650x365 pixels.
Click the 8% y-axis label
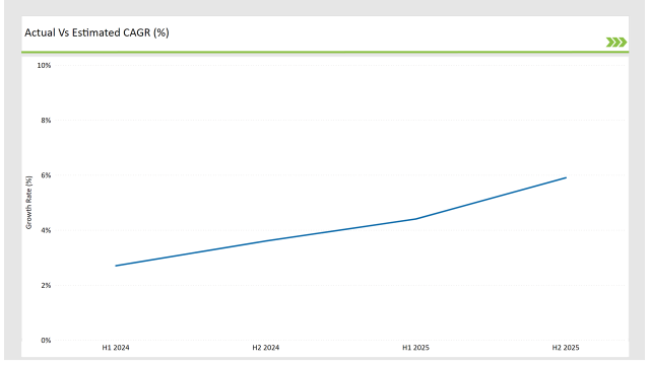click(x=46, y=120)
